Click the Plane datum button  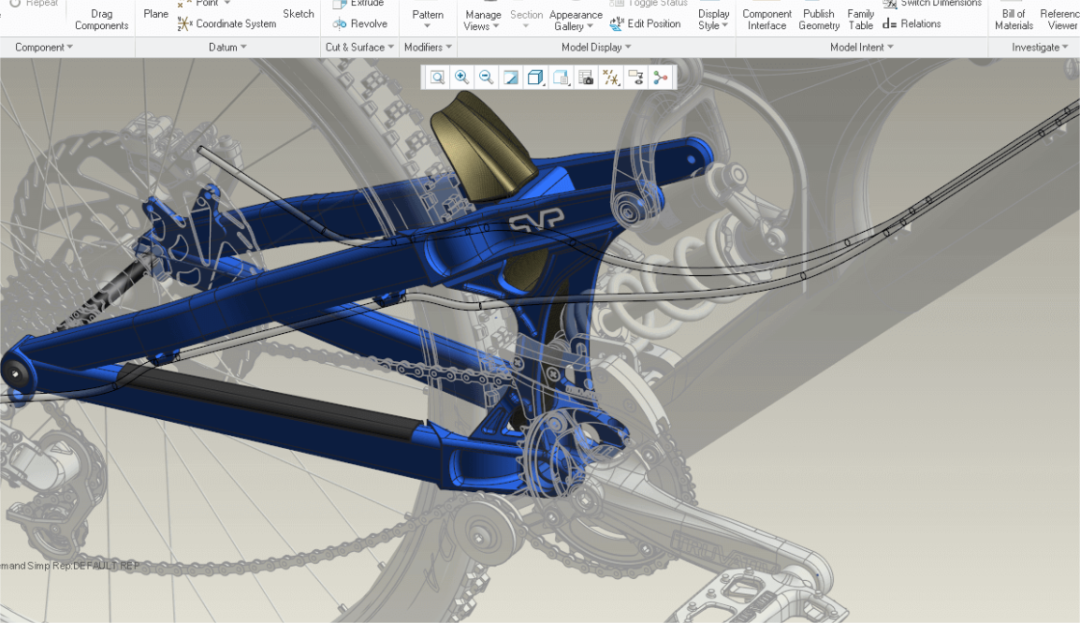pos(156,14)
